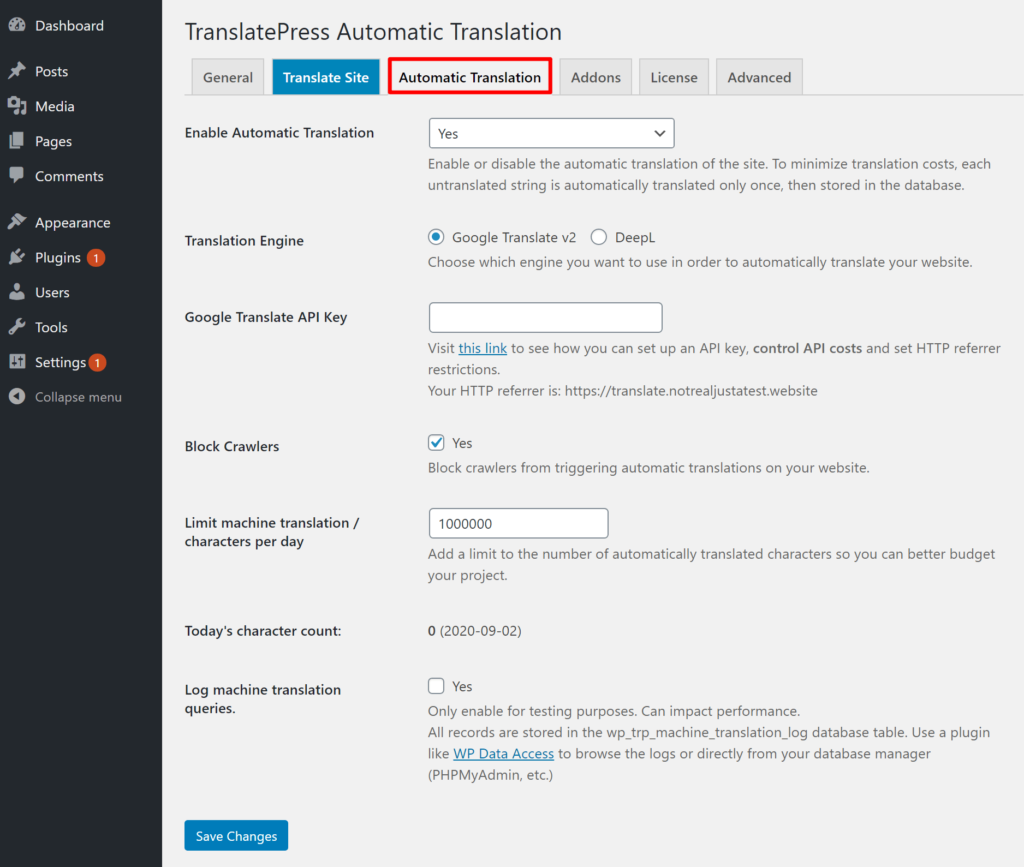This screenshot has height=867, width=1024.
Task: Click the Dashboard gauge icon
Action: coord(17,25)
